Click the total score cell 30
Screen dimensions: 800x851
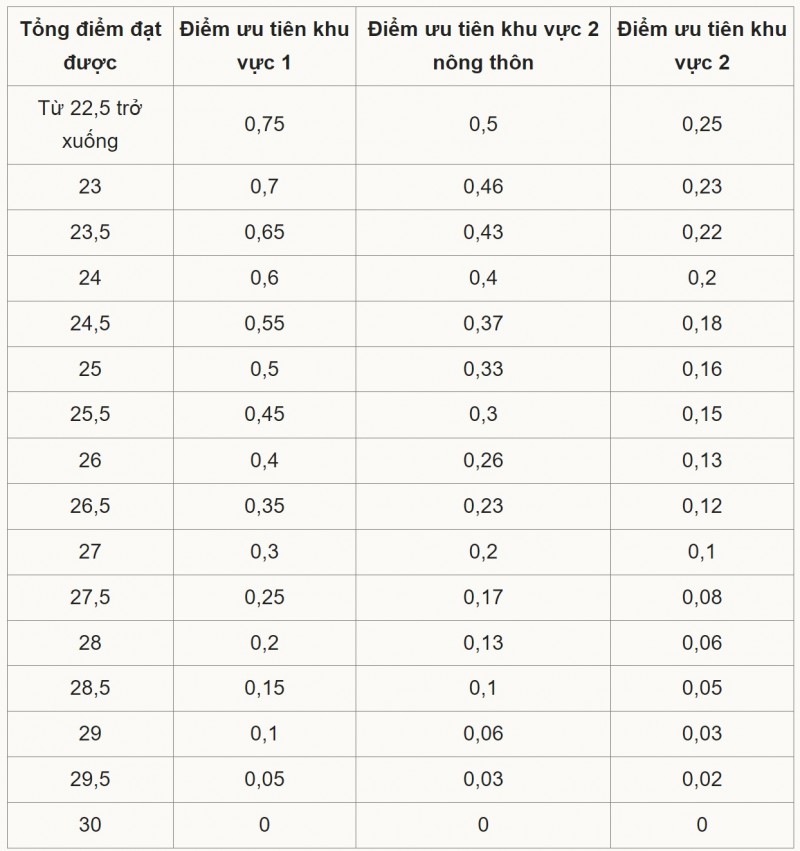(x=90, y=825)
